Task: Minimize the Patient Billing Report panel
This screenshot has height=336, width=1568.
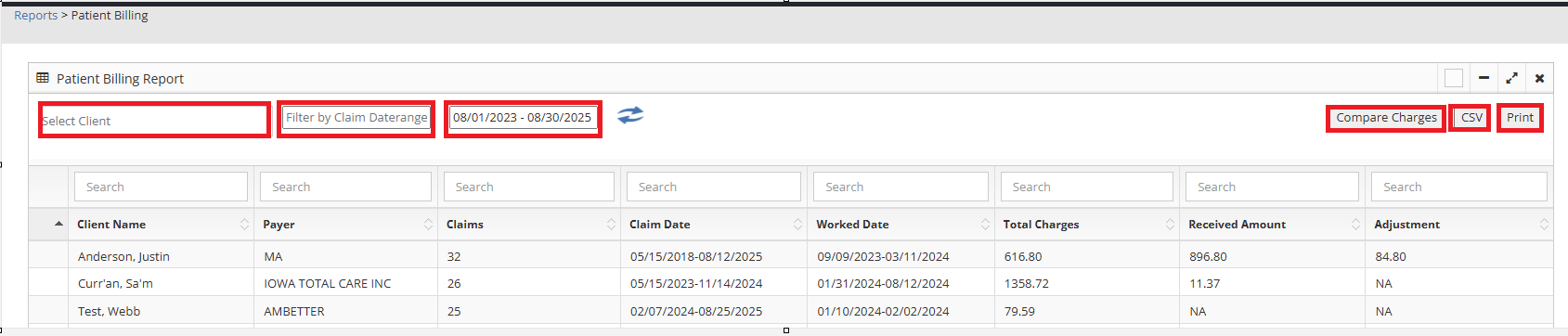Action: click(x=1484, y=78)
